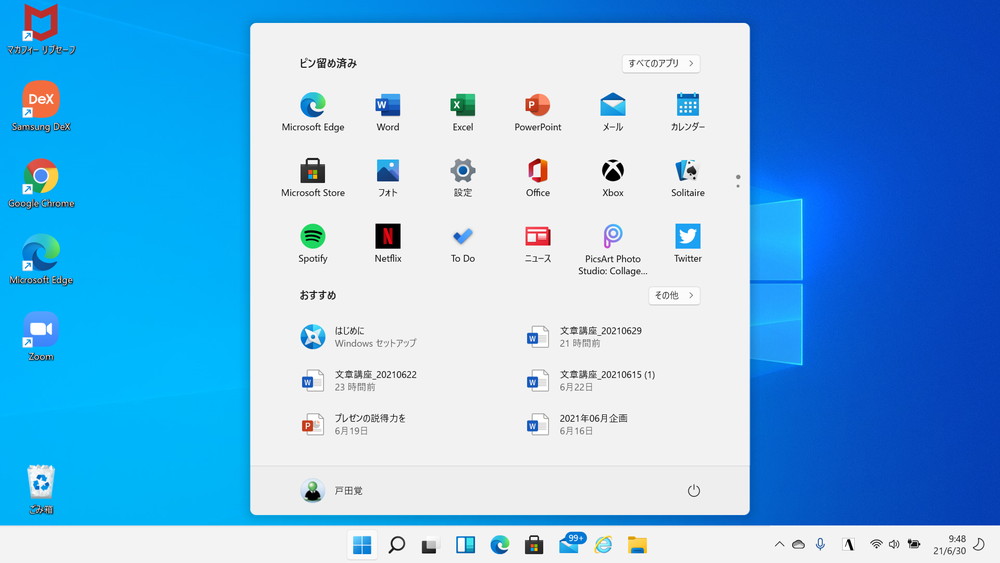Launch Word from the pinned apps
The width and height of the screenshot is (1000, 563).
(x=388, y=112)
